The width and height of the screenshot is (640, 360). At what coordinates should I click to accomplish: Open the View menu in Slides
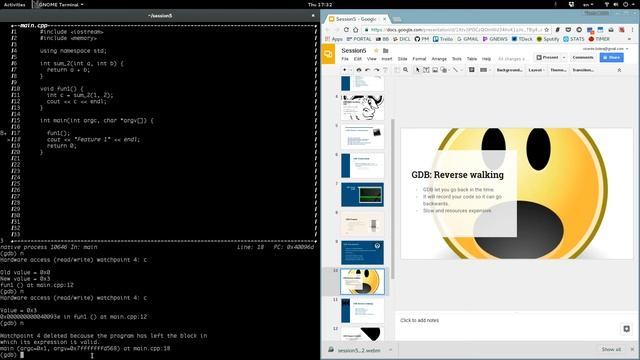(371, 59)
